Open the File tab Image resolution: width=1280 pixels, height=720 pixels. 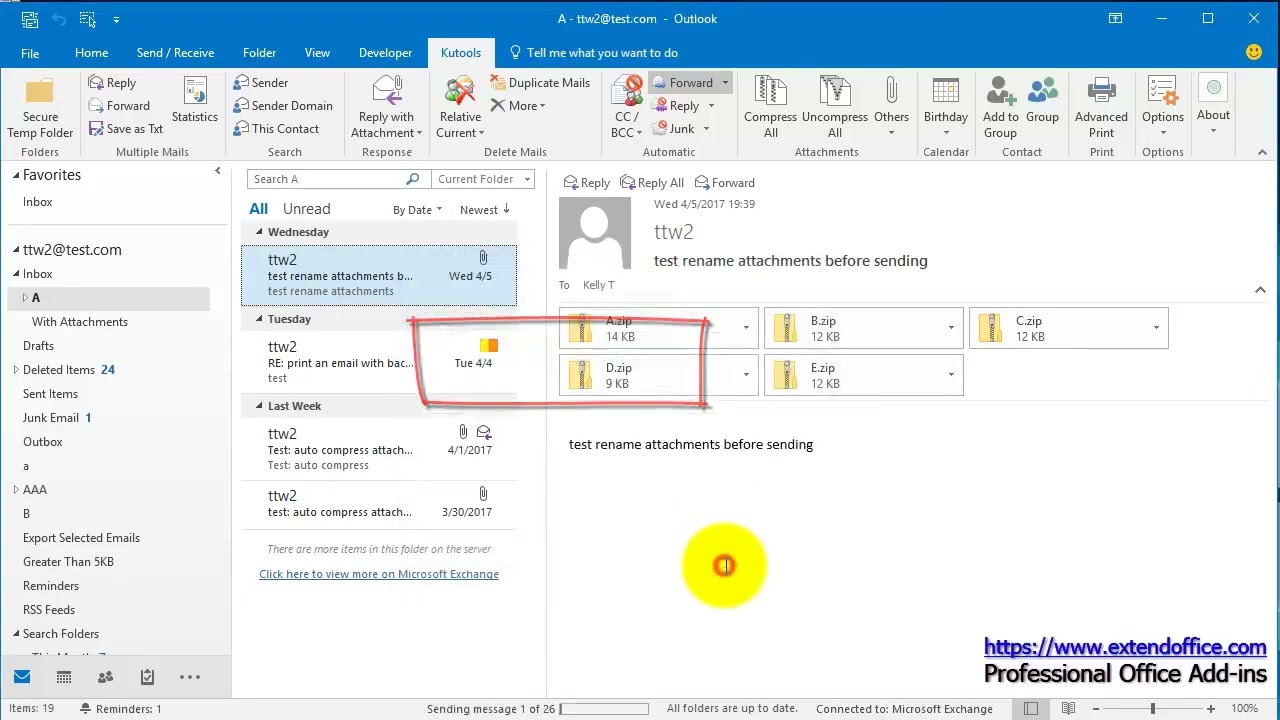pyautogui.click(x=30, y=53)
